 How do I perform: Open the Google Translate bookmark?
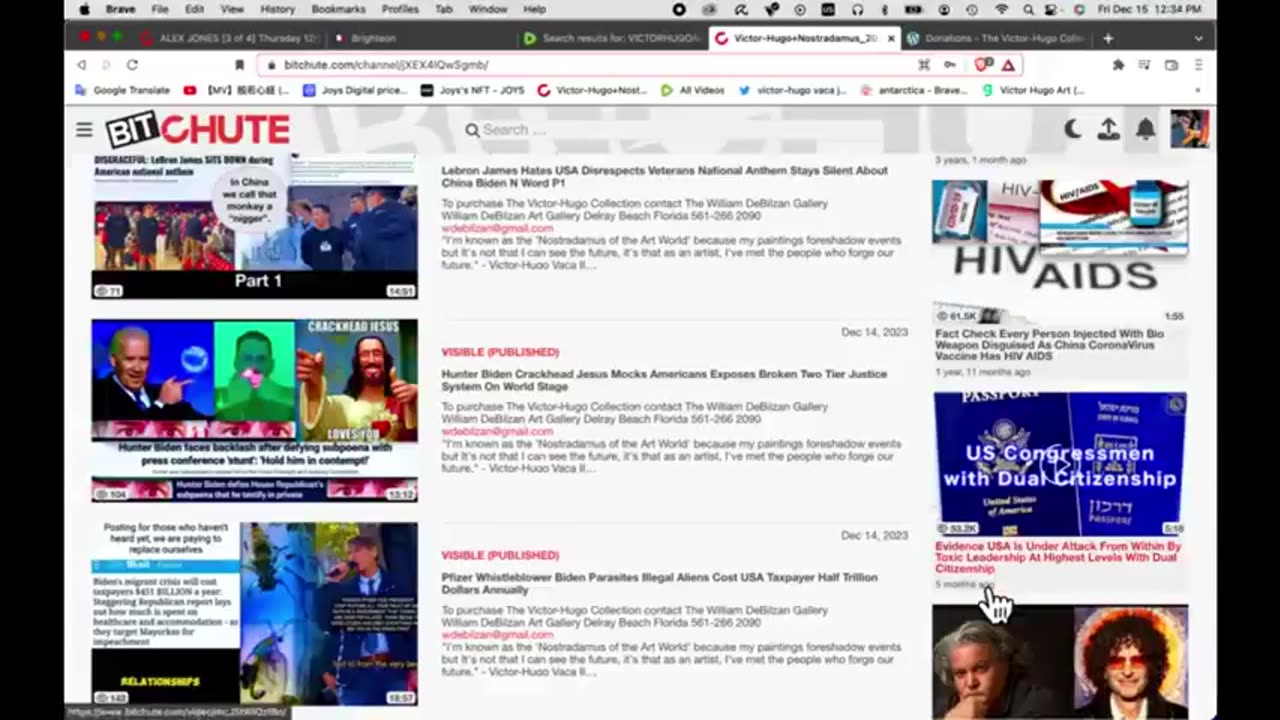(x=123, y=90)
